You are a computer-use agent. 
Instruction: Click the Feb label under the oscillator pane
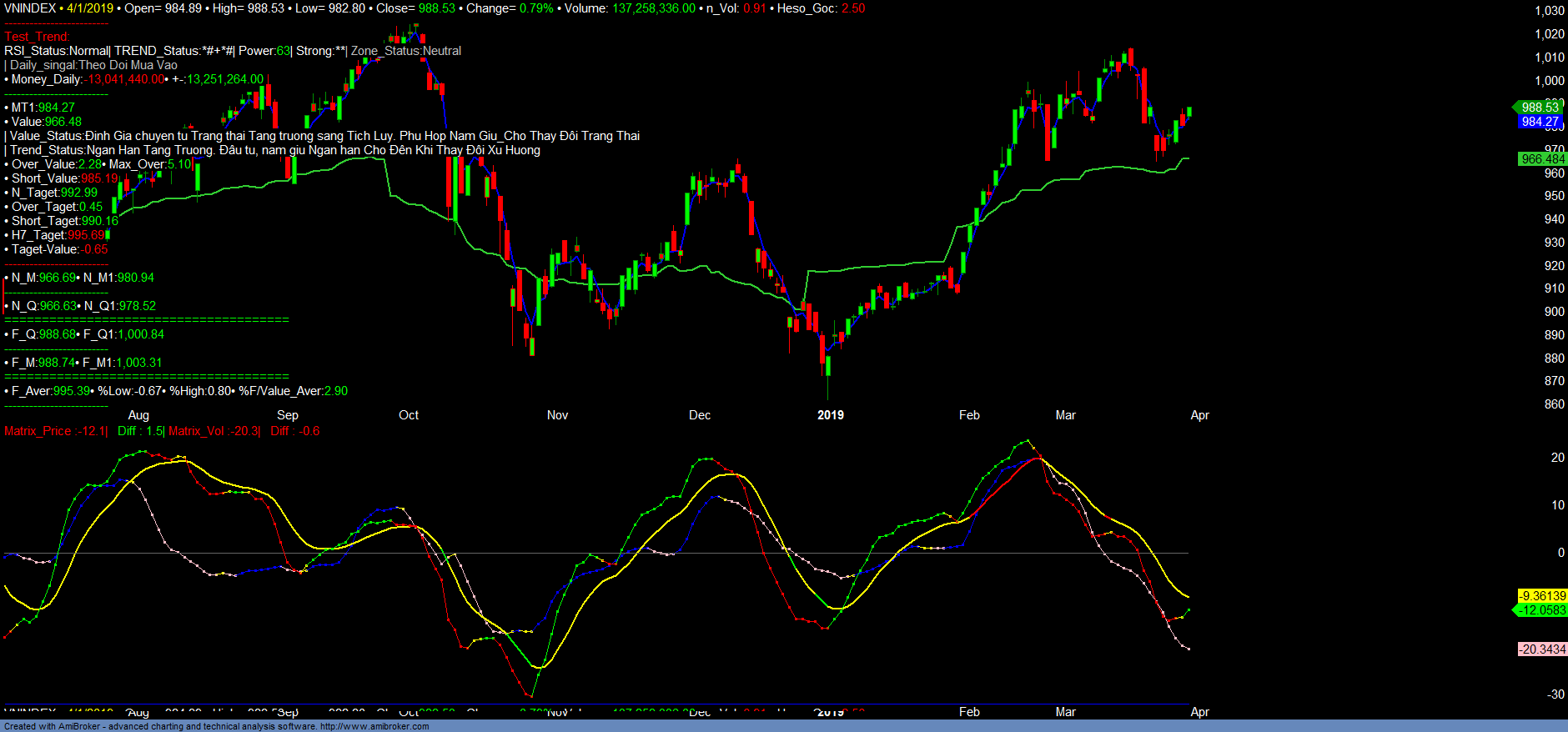tap(969, 712)
